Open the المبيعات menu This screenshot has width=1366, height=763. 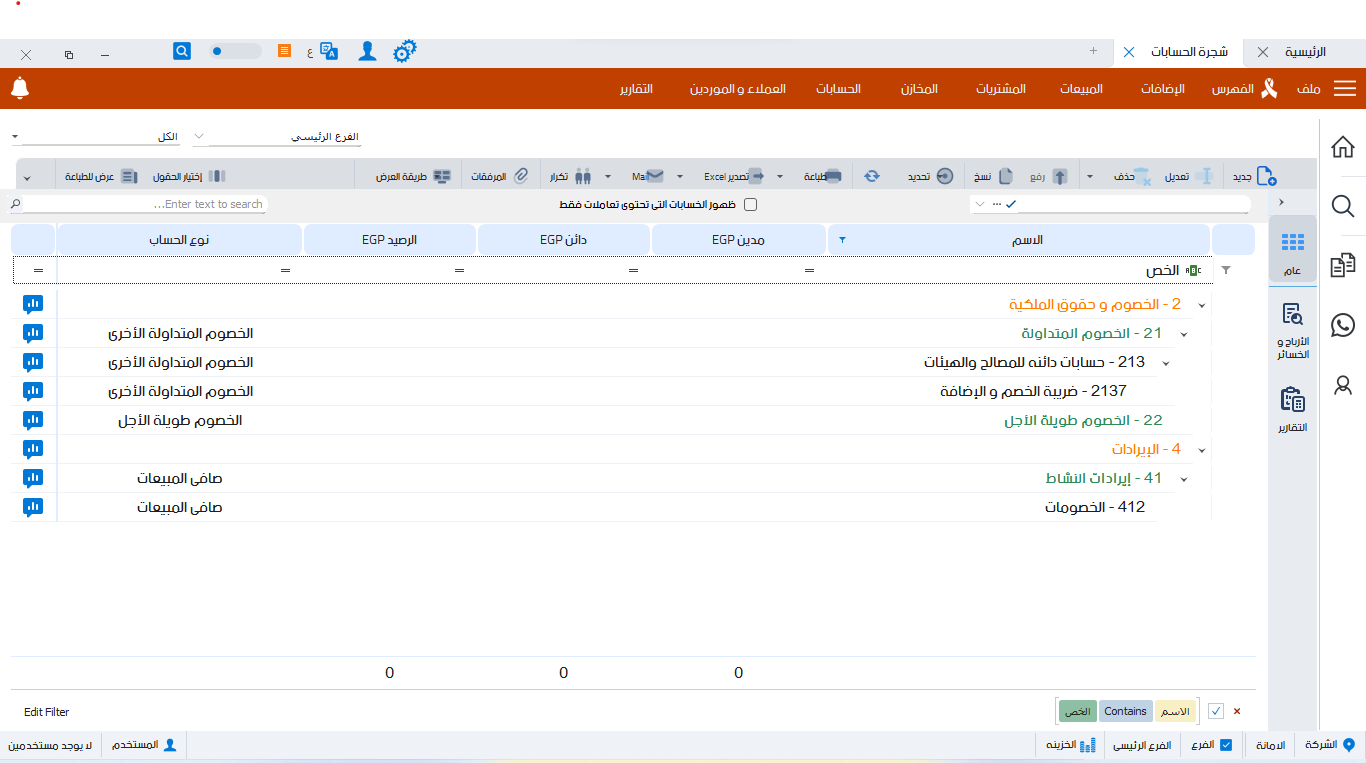1082,89
